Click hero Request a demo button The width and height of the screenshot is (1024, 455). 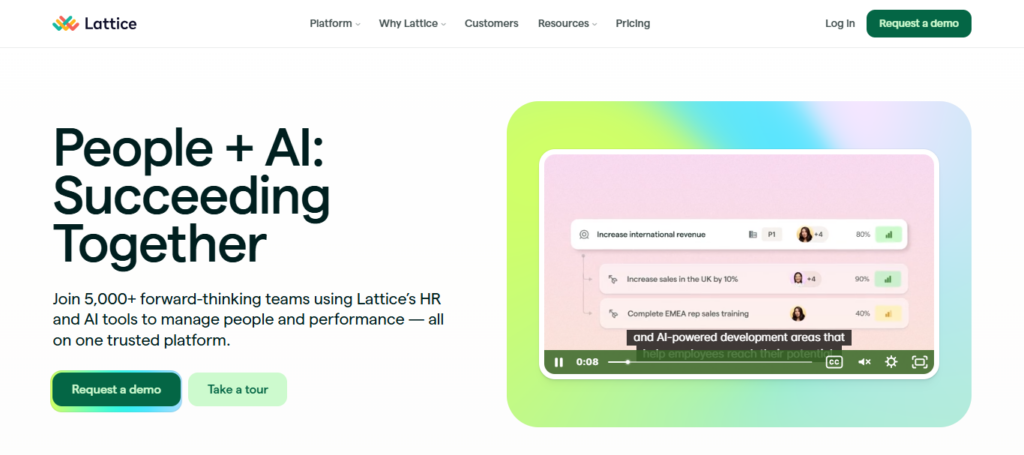click(116, 390)
